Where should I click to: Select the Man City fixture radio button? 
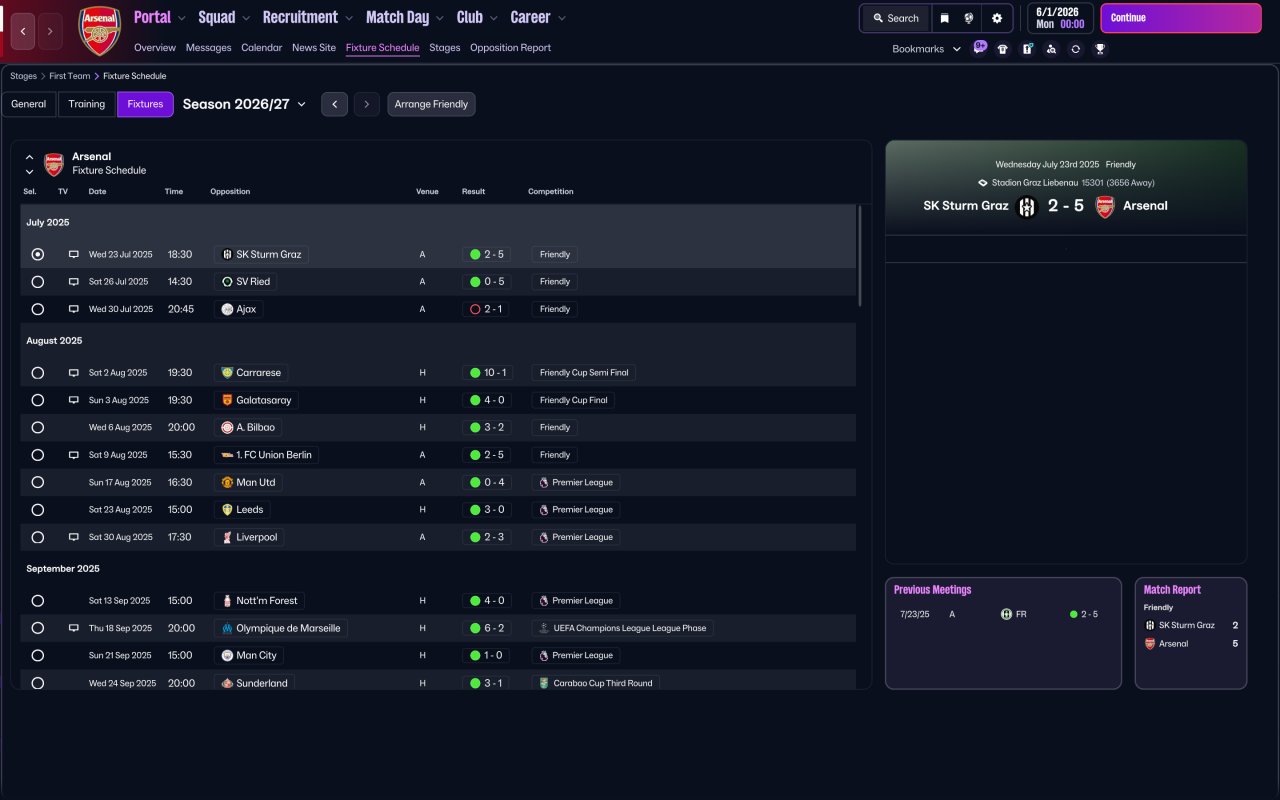(x=38, y=655)
